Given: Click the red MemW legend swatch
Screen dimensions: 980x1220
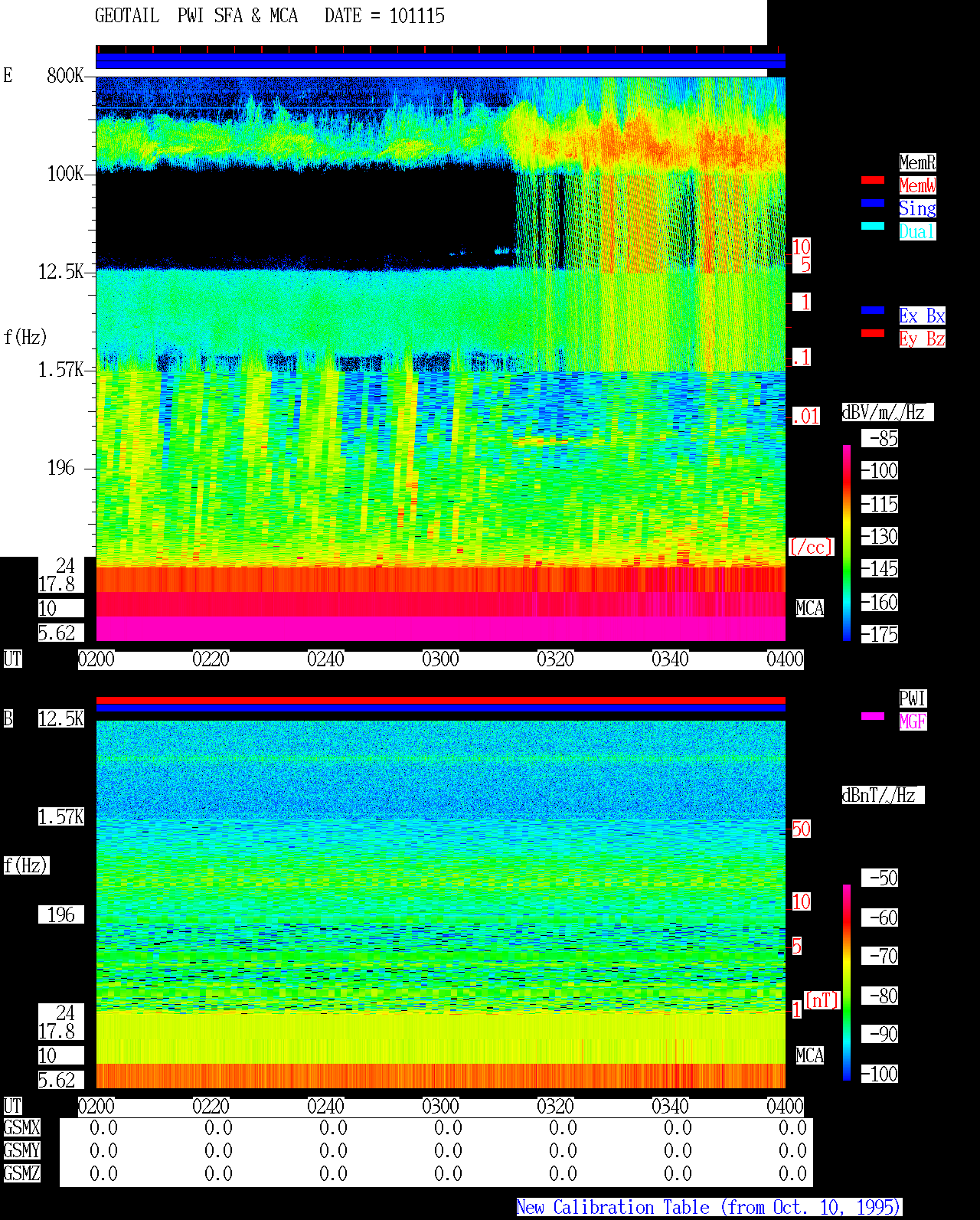Looking at the screenshot, I should [873, 180].
